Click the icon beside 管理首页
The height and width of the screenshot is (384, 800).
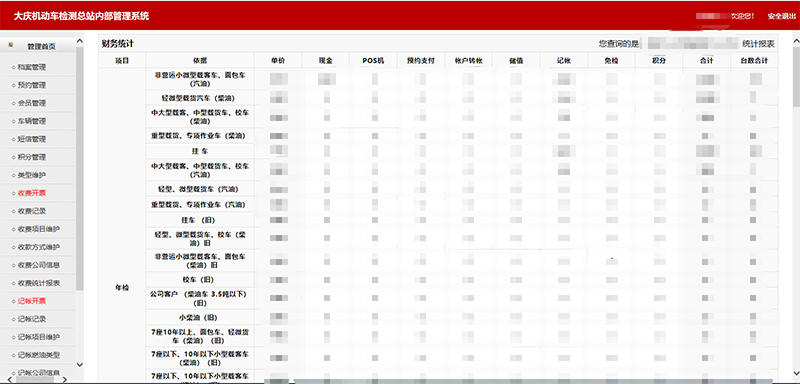coord(11,46)
